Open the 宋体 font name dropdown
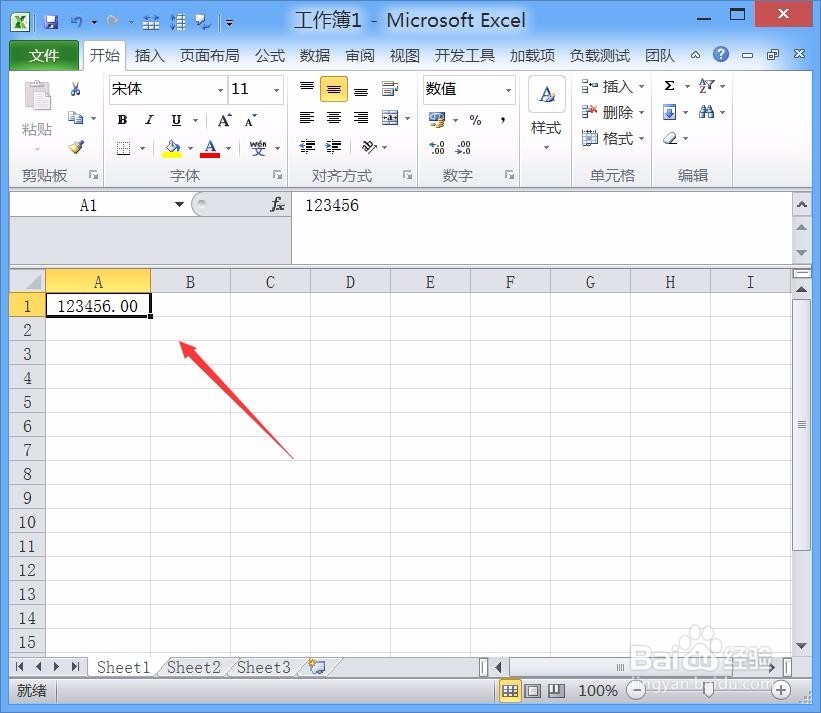Viewport: 821px width, 713px height. pyautogui.click(x=220, y=90)
